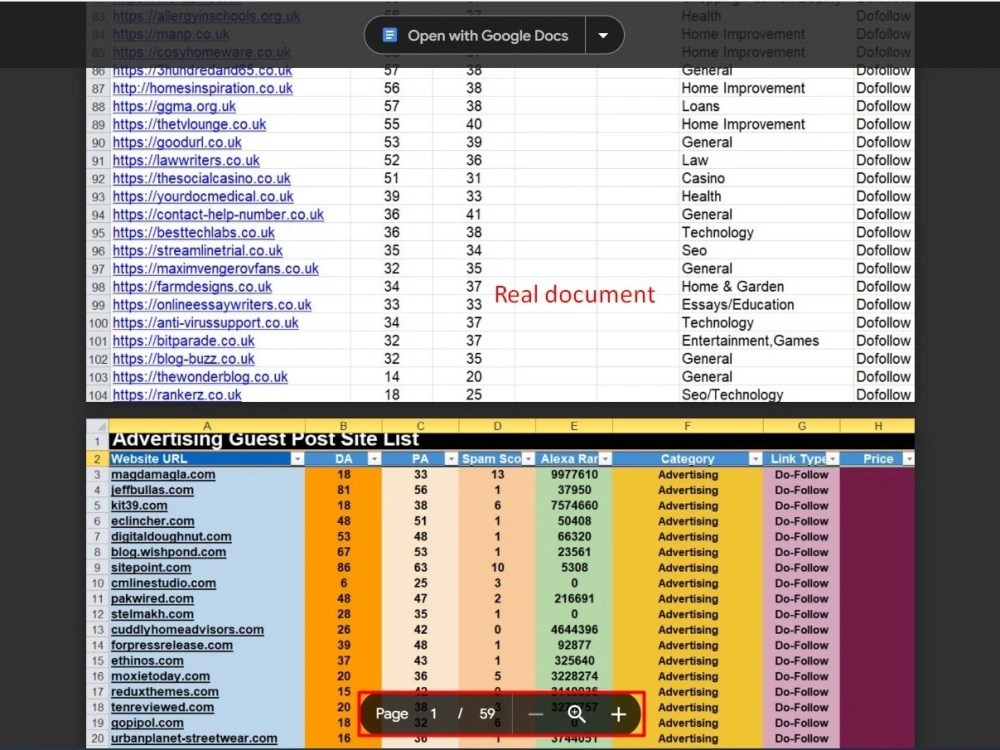
Task: Open the Website URL column filter dropdown
Action: [297, 459]
